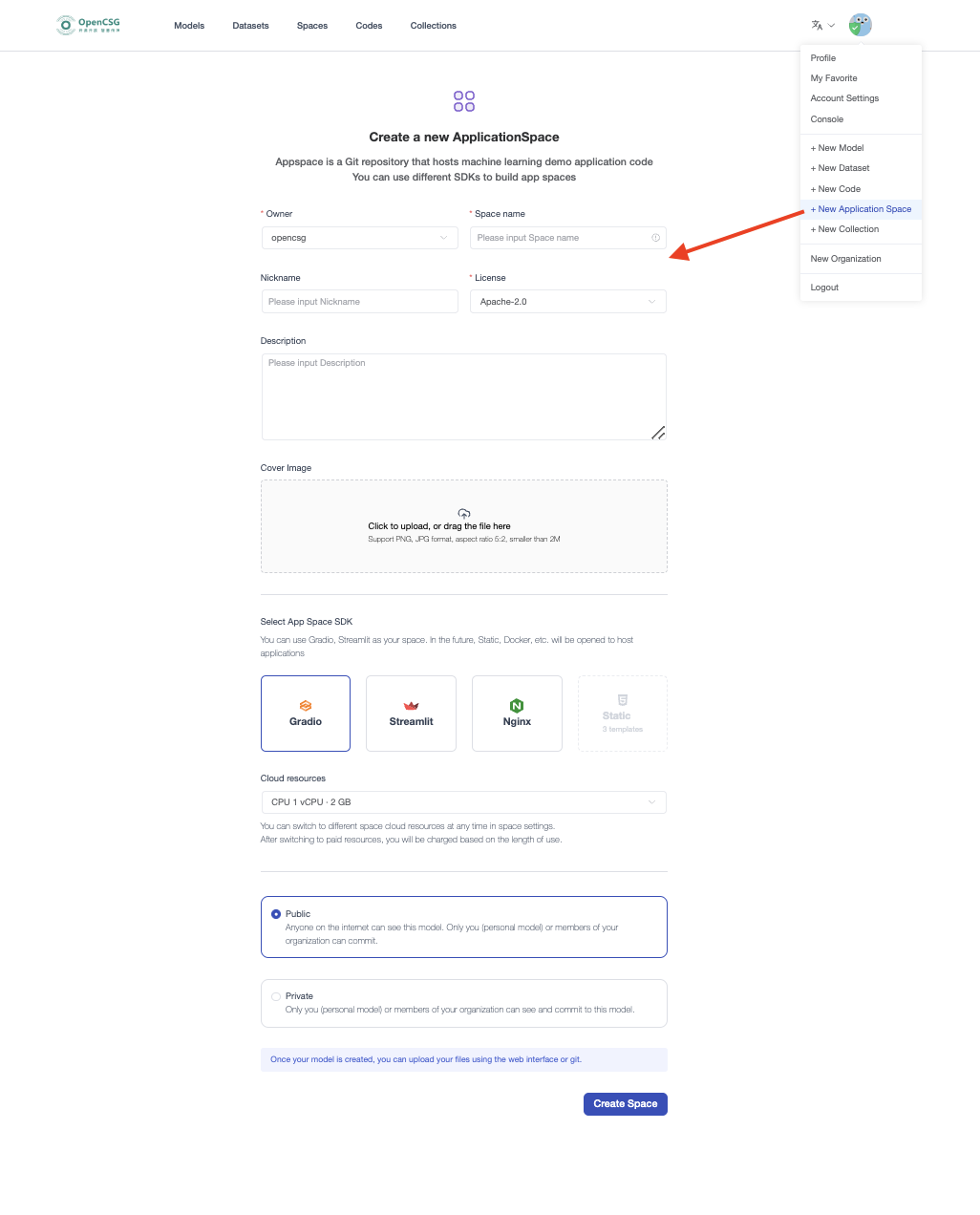Click the user avatar in top bar
The height and width of the screenshot is (1215, 980).
[860, 25]
